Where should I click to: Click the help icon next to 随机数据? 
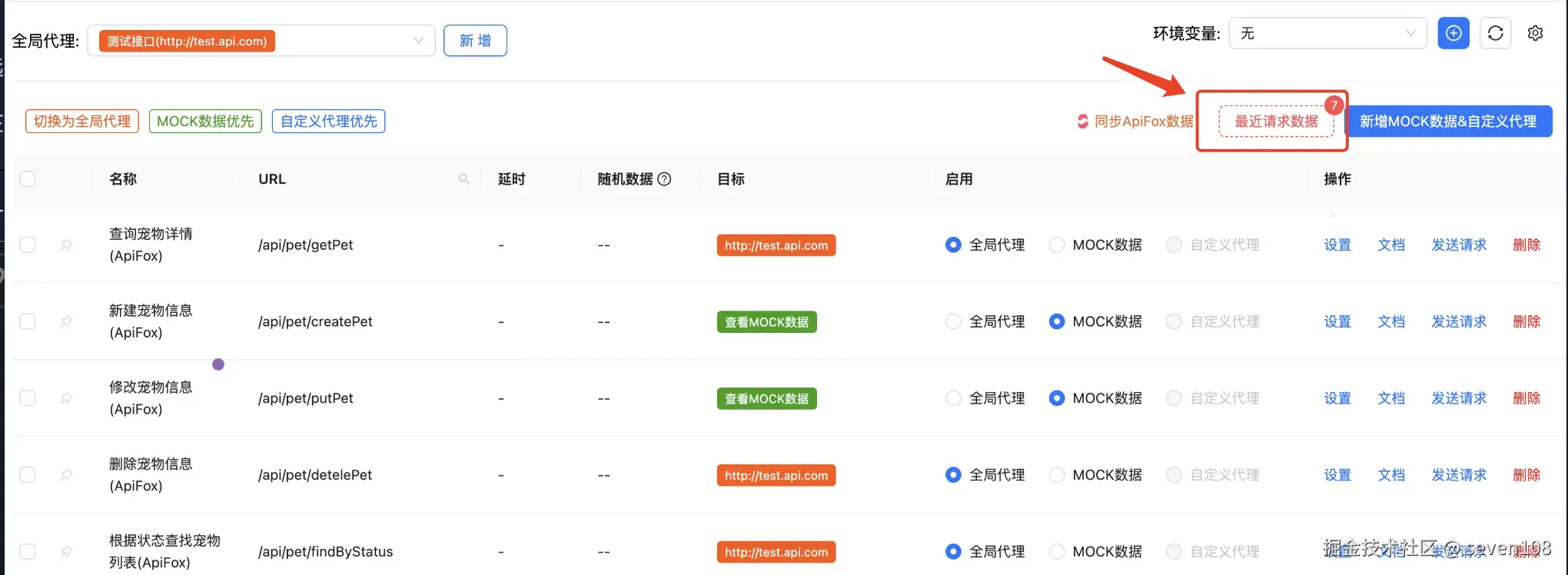665,179
